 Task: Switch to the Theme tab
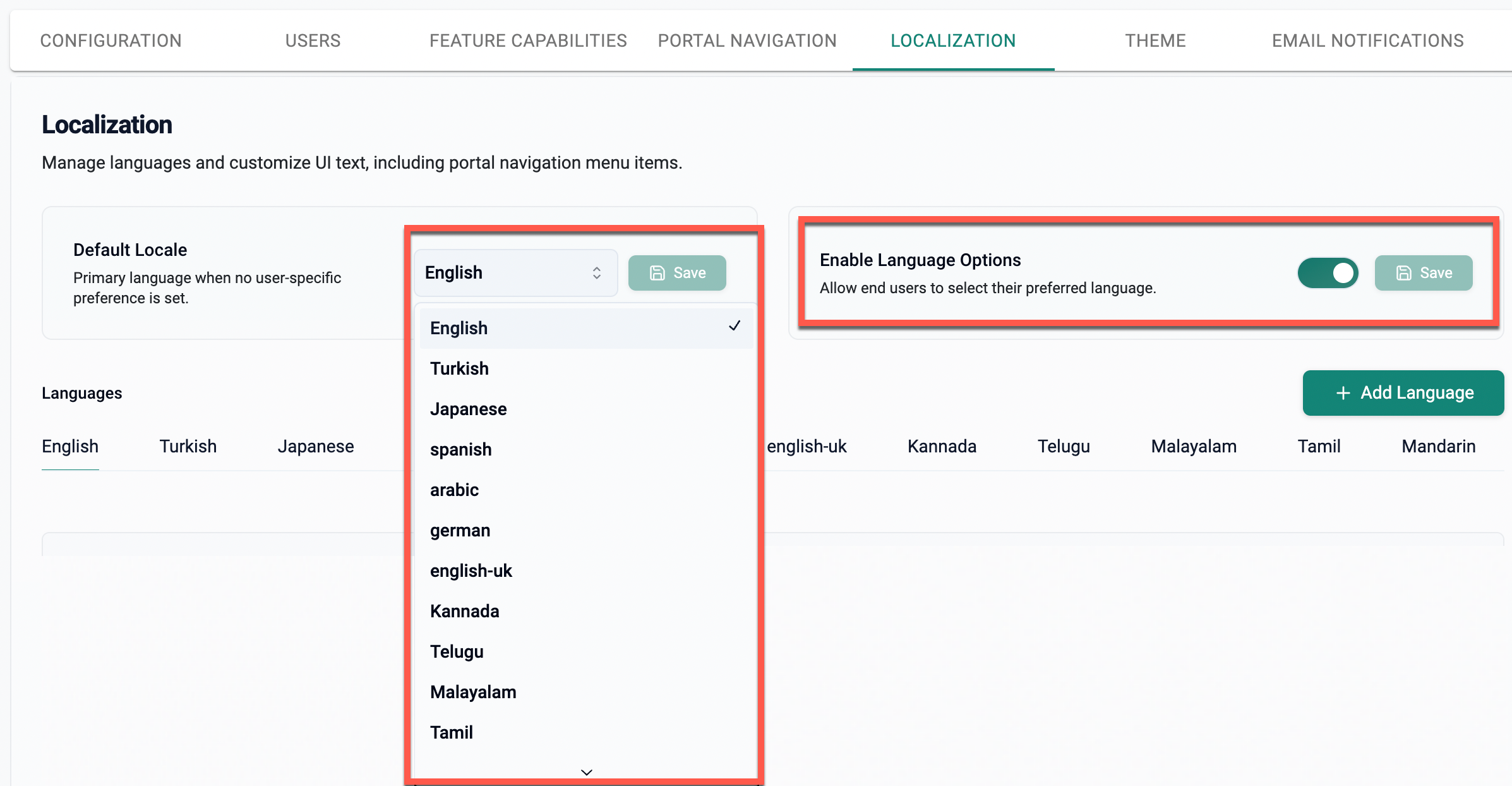pos(1155,40)
